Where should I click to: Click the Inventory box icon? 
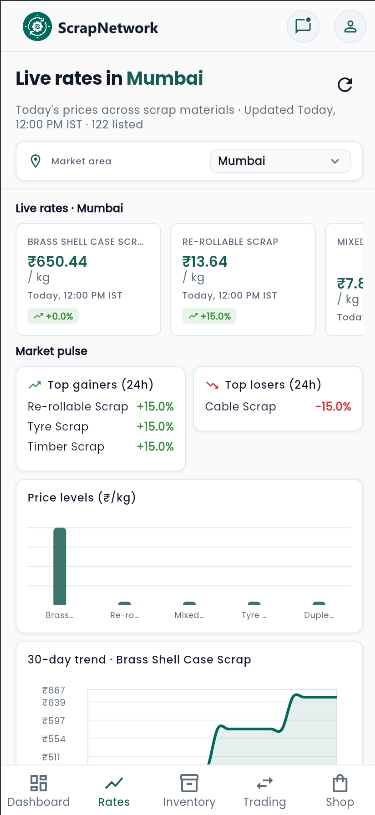189,783
